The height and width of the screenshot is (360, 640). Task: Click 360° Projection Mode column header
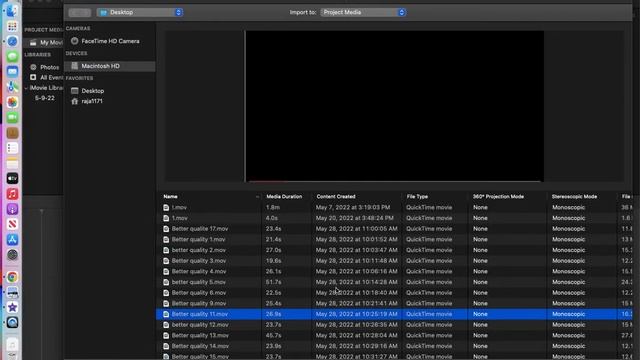[x=498, y=196]
